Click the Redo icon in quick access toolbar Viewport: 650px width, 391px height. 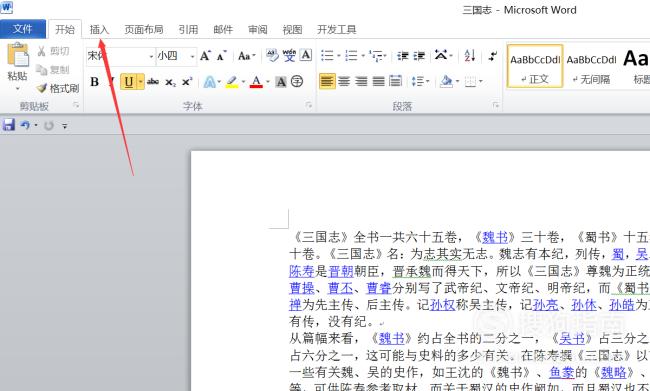(x=49, y=125)
